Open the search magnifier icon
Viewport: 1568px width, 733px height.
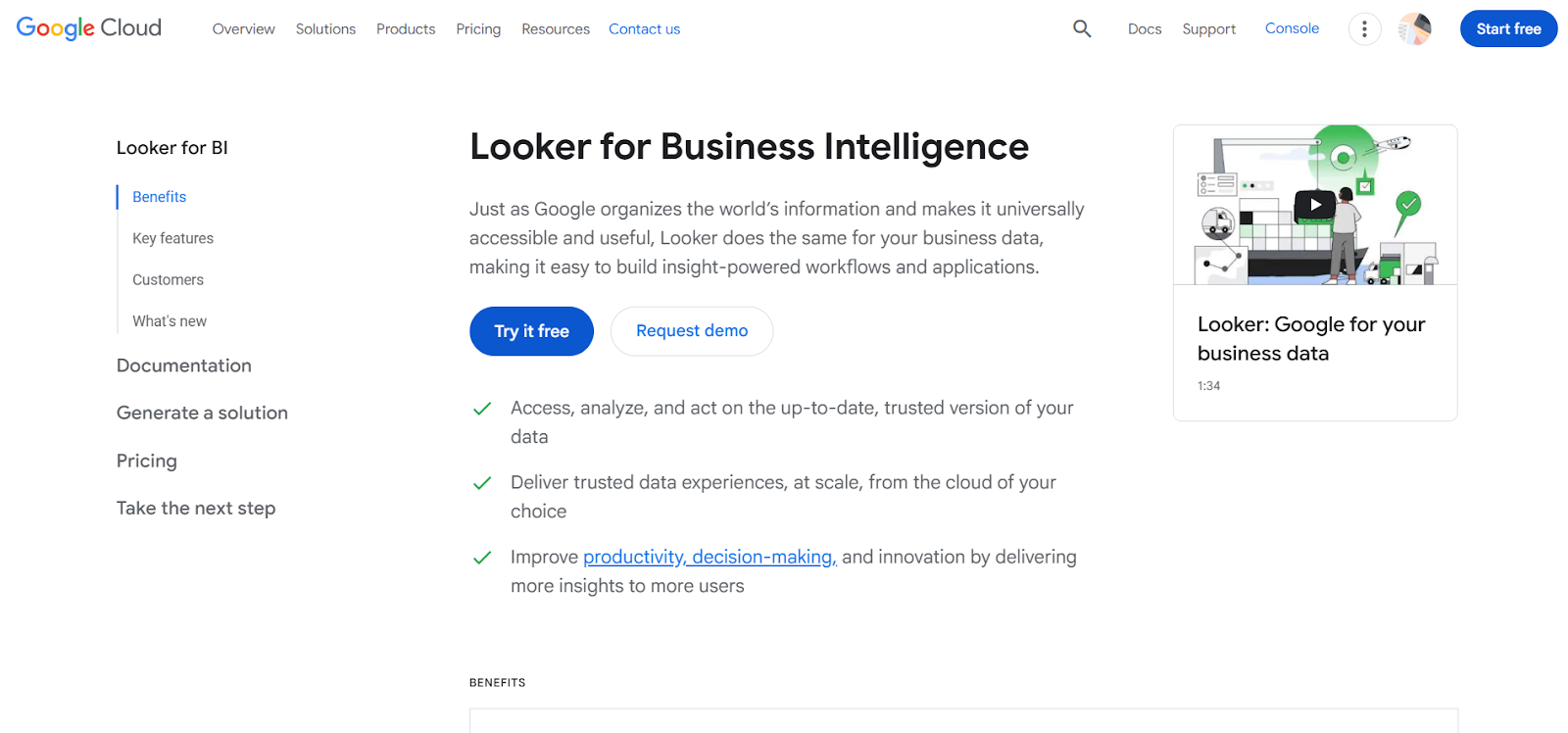(x=1081, y=28)
